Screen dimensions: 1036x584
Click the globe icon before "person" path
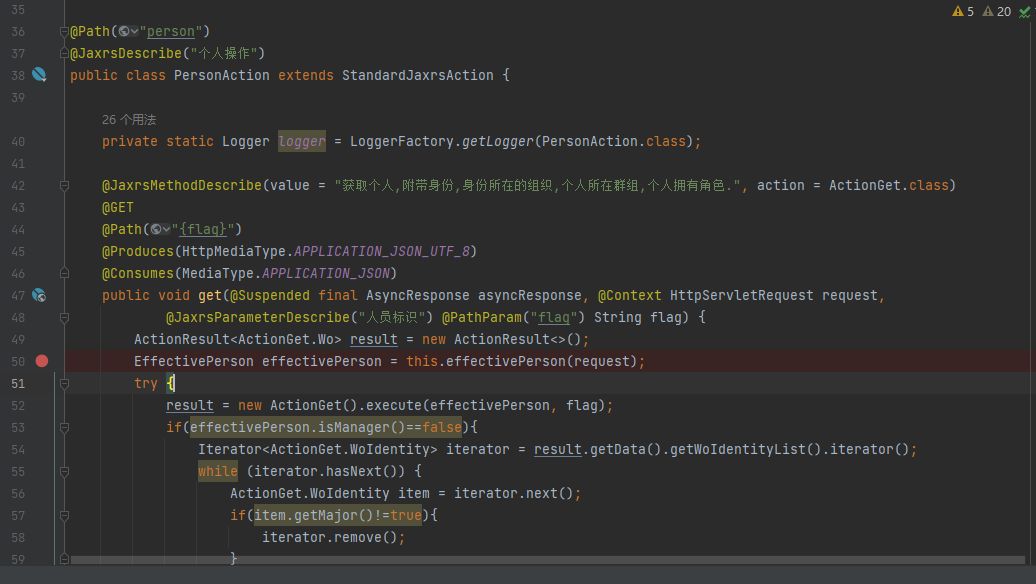click(x=125, y=31)
